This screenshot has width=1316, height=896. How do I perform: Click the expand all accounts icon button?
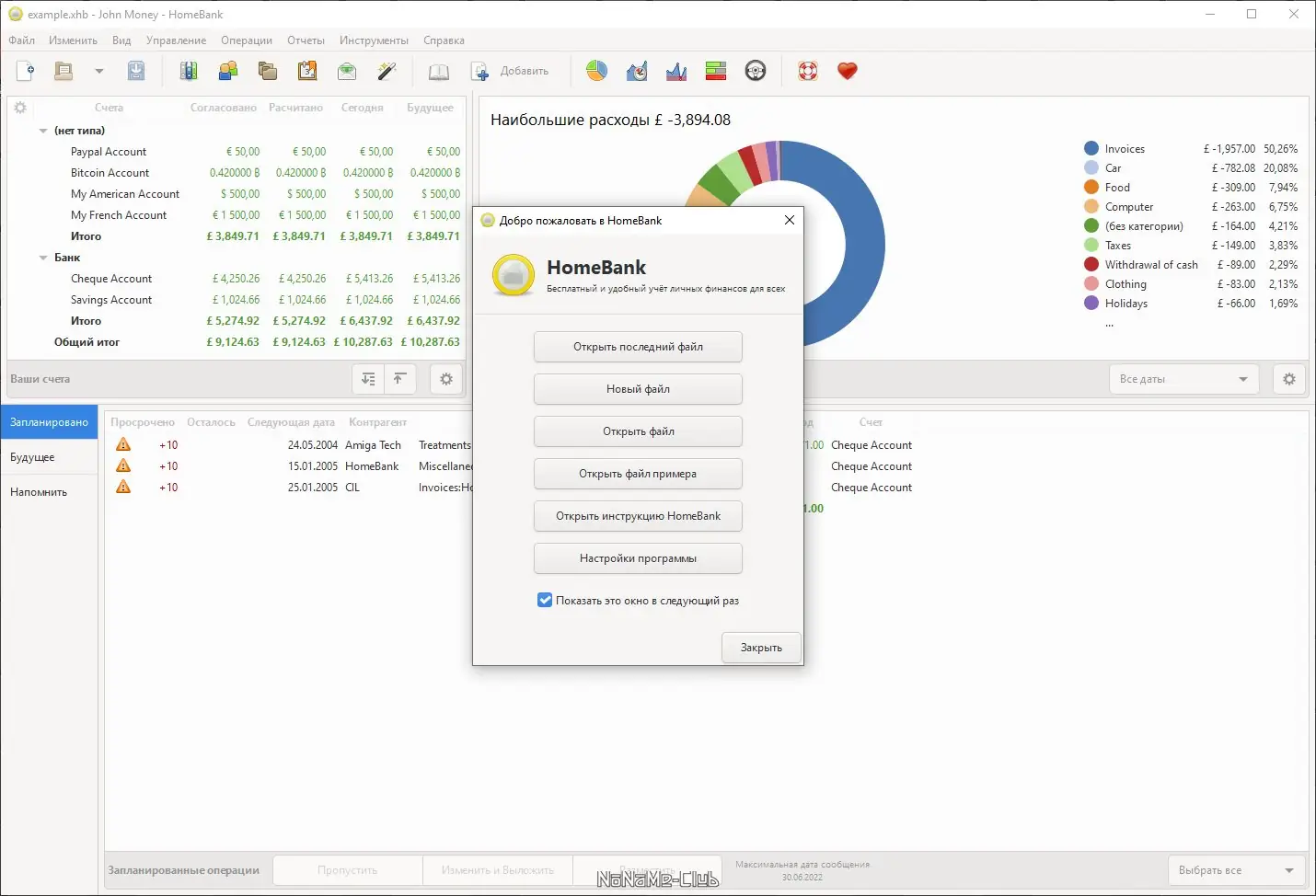(368, 379)
